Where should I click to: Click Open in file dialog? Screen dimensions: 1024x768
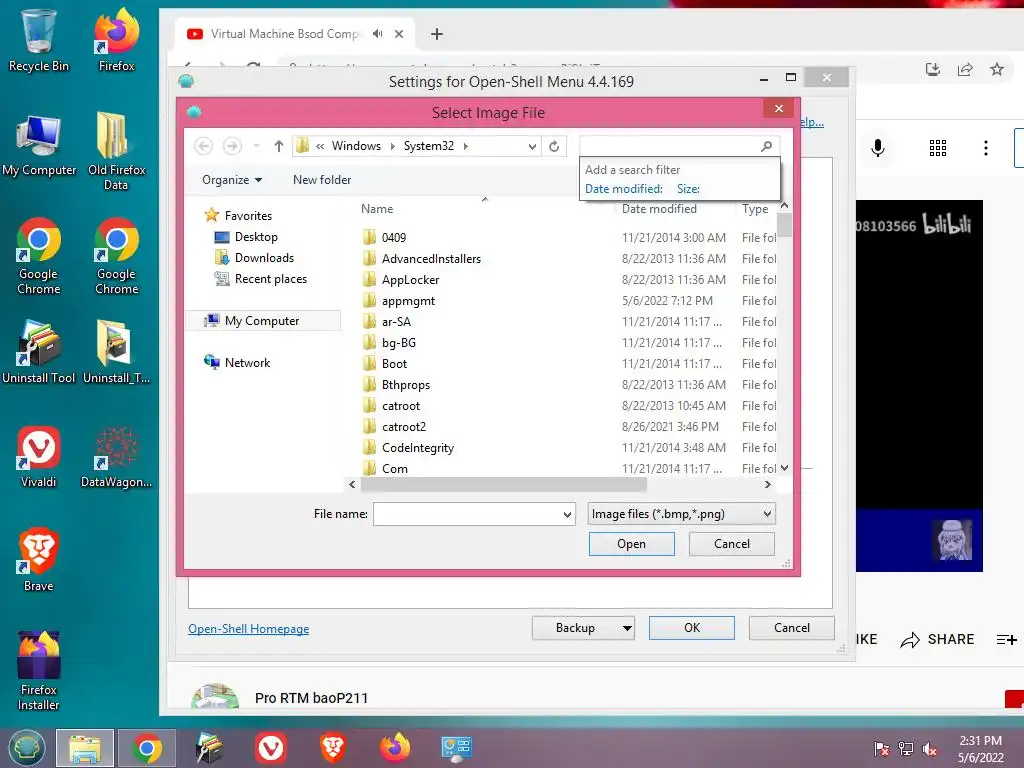click(x=632, y=544)
